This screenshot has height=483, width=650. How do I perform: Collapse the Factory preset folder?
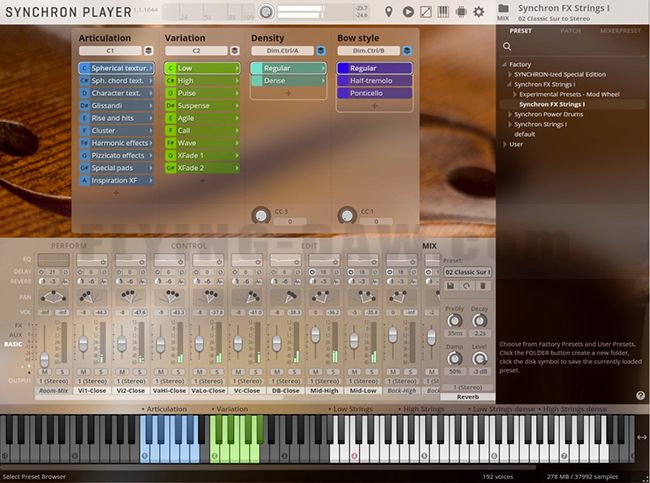pyautogui.click(x=504, y=64)
